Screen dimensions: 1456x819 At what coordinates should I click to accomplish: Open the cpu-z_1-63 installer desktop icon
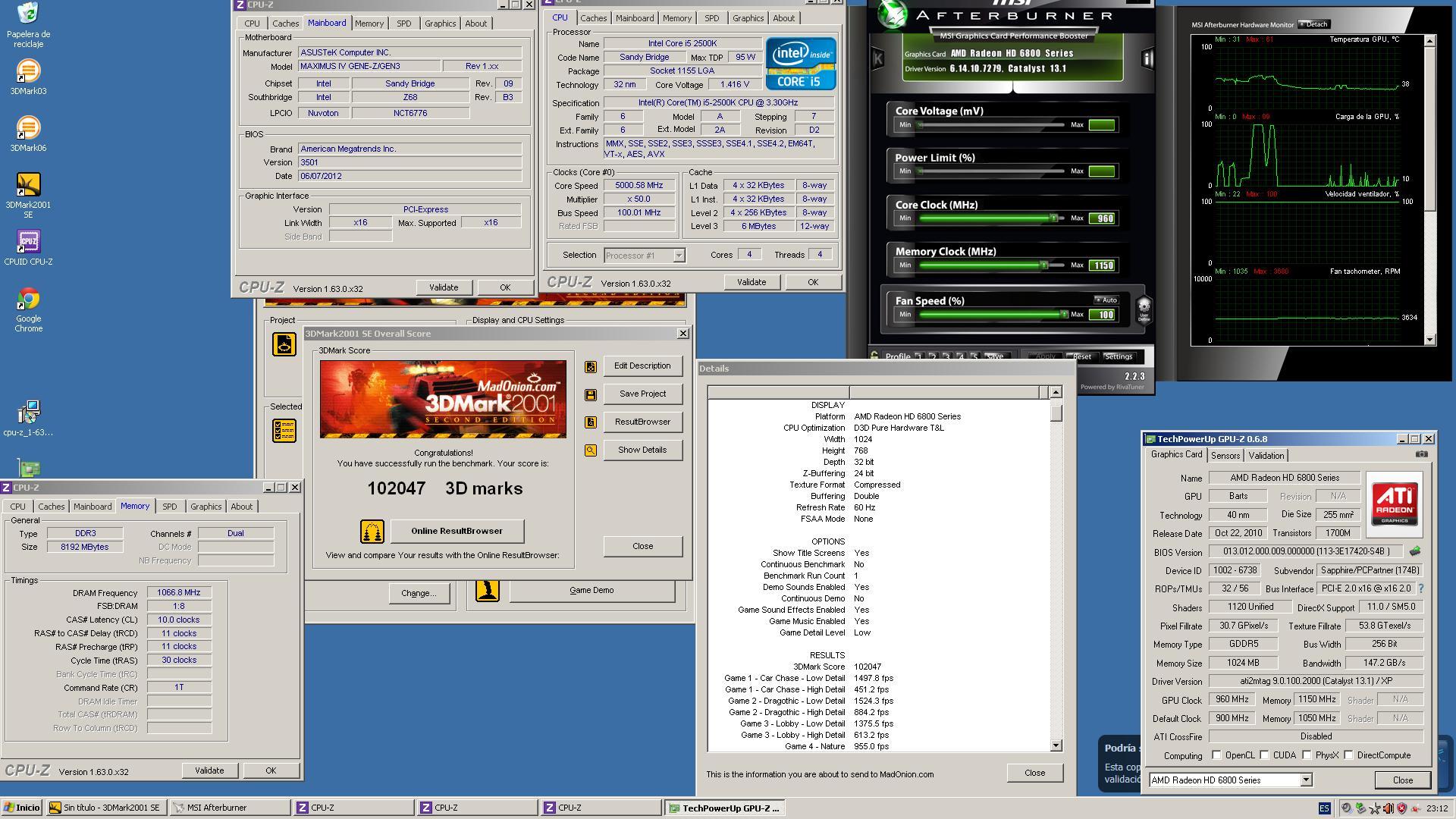coord(28,419)
